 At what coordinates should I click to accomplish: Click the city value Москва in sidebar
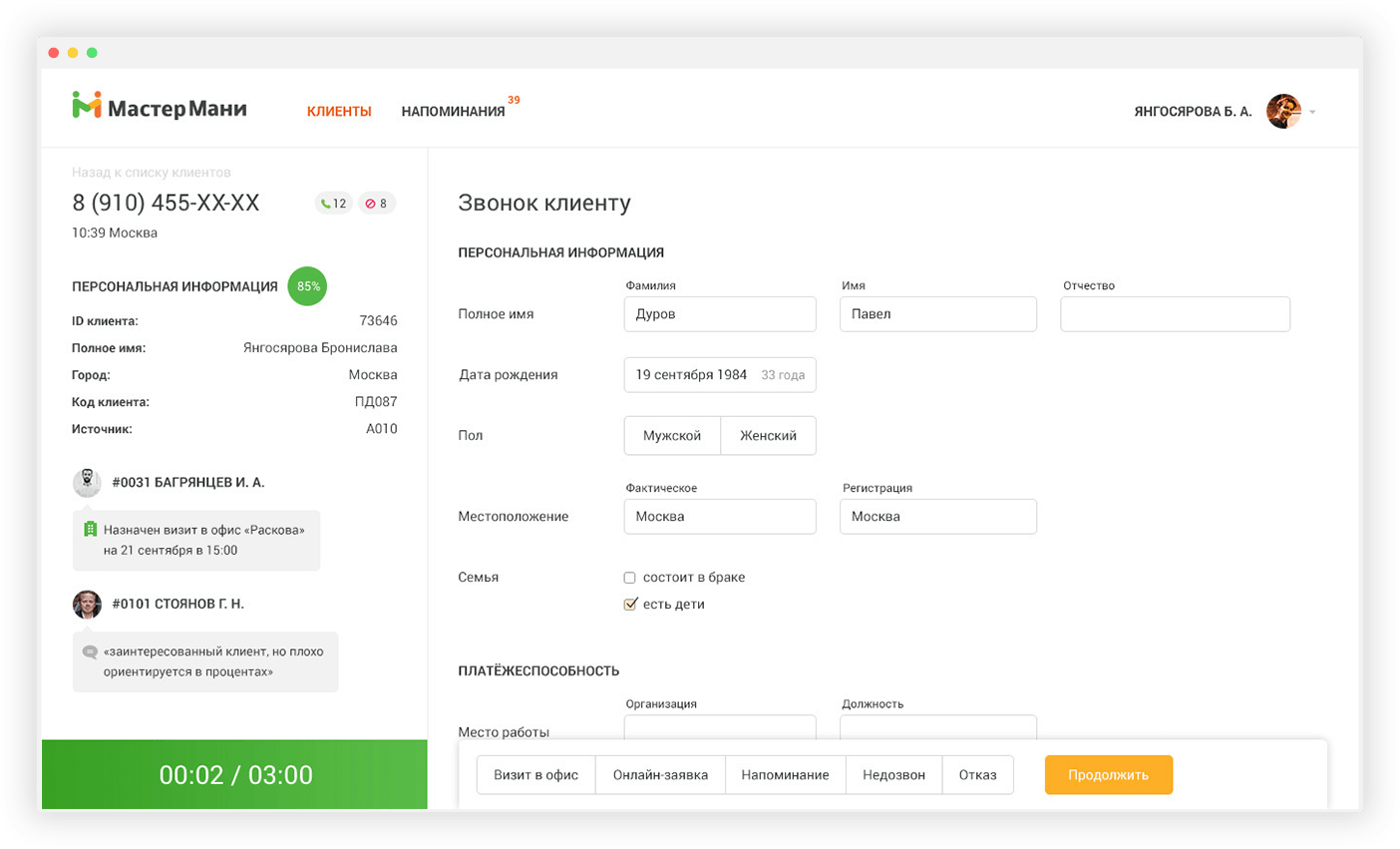point(373,375)
